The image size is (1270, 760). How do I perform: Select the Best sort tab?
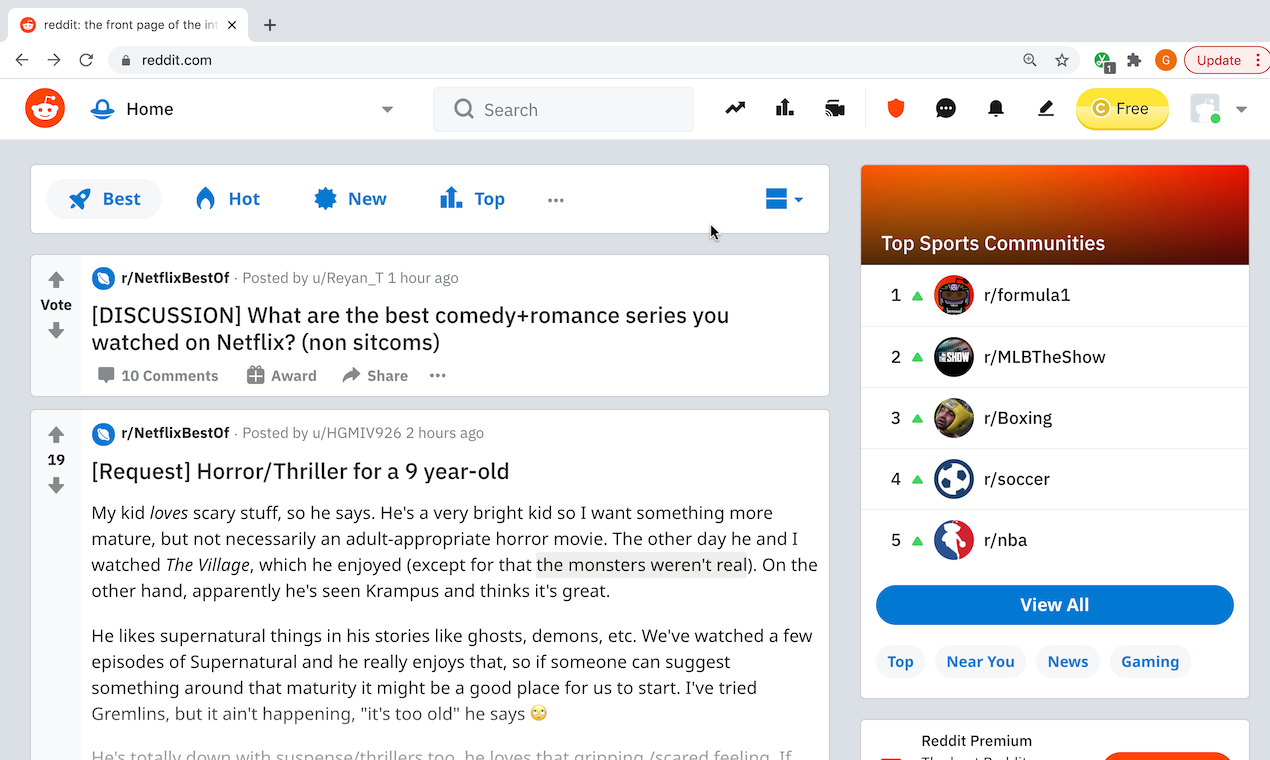pos(104,199)
